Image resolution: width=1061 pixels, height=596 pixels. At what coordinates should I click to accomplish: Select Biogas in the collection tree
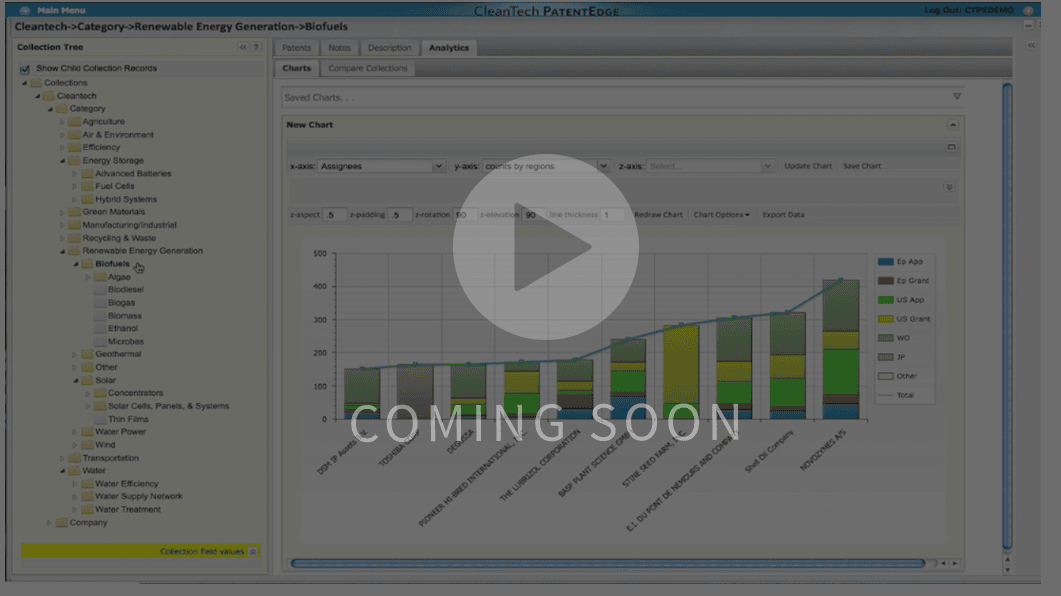[121, 303]
